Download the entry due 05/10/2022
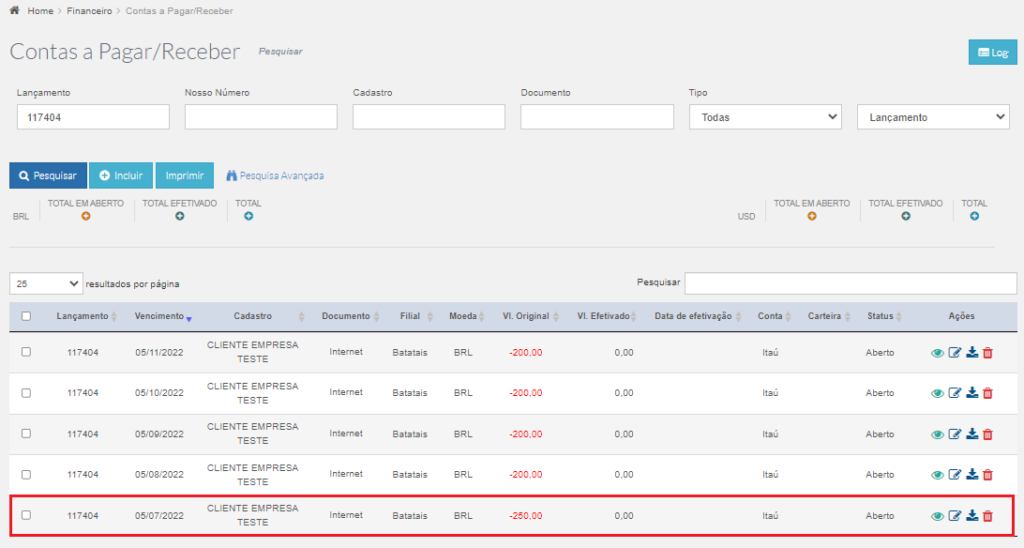The image size is (1024, 548). click(972, 393)
